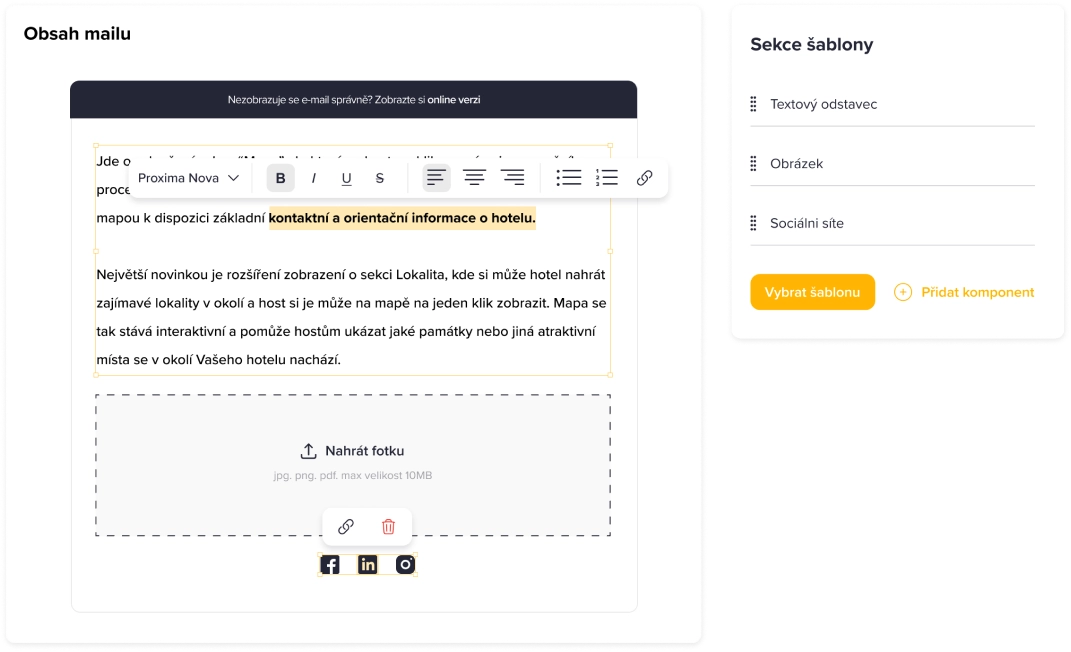Apply strikethrough formatting
1071x652 pixels.
pyautogui.click(x=379, y=178)
